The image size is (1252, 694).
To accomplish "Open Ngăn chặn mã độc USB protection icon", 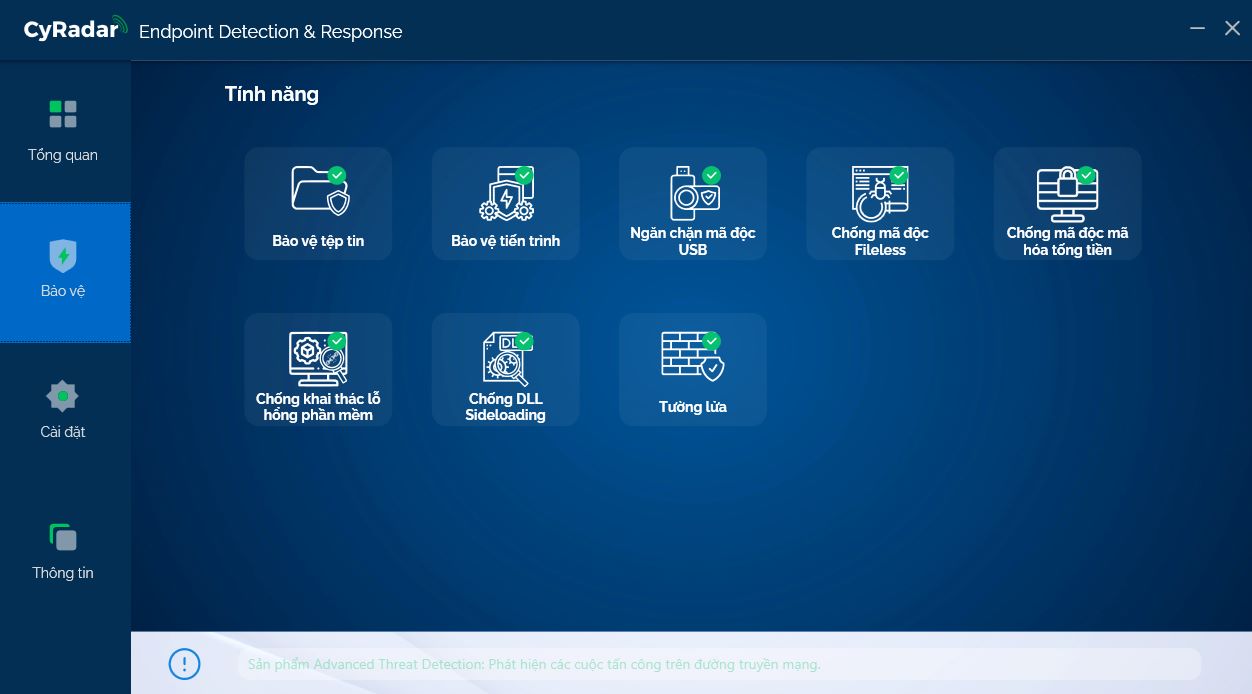I will point(692,190).
